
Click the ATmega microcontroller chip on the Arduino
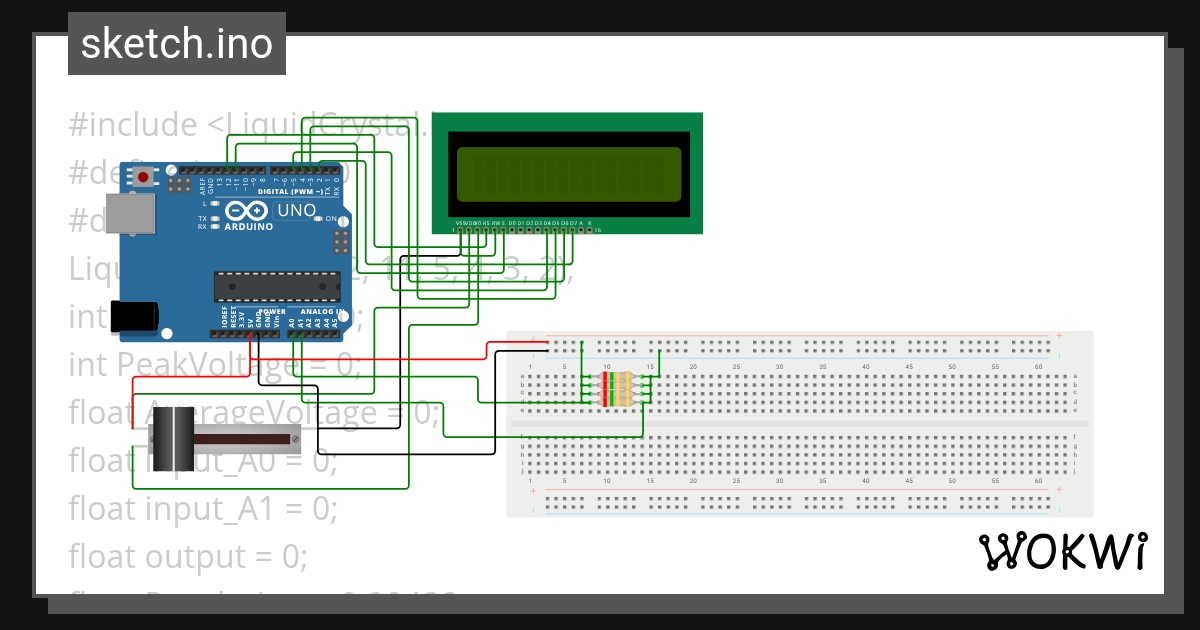click(276, 287)
